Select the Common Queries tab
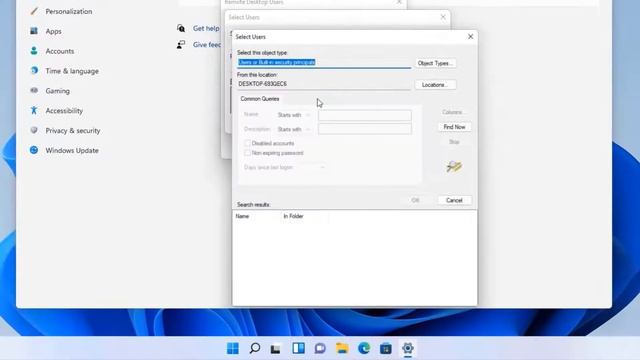 (260, 99)
